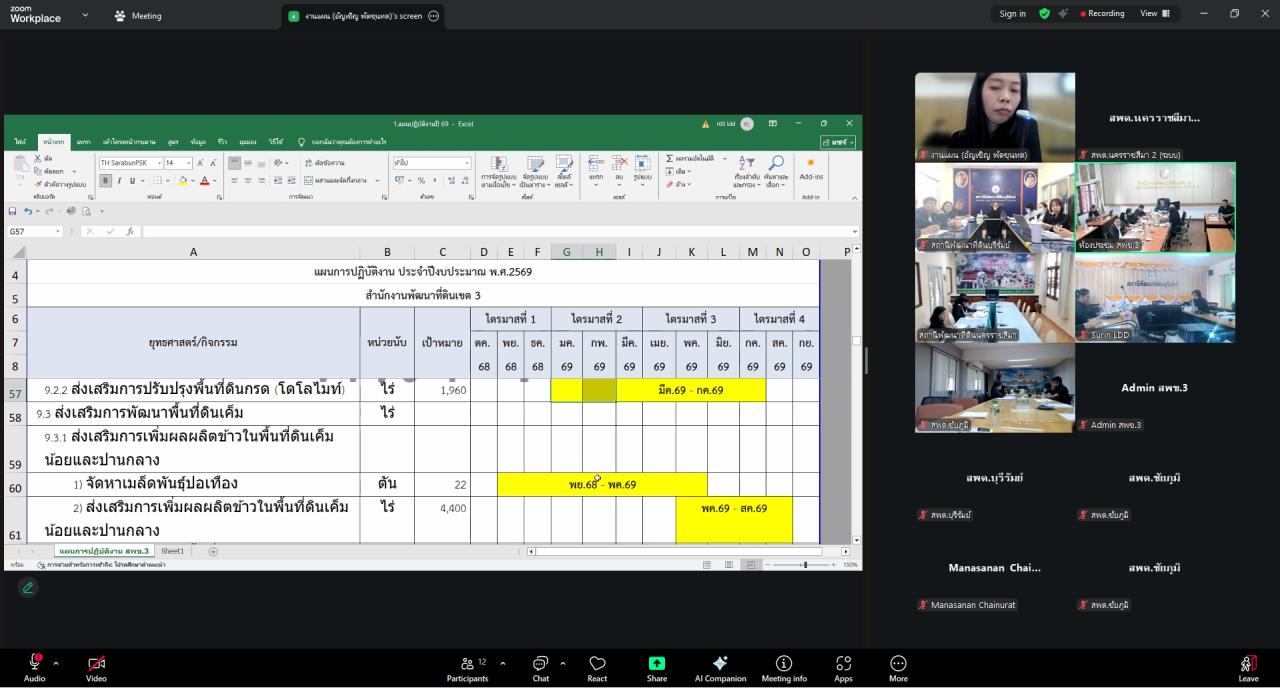Open the Chat panel
The width and height of the screenshot is (1280, 688).
click(540, 668)
